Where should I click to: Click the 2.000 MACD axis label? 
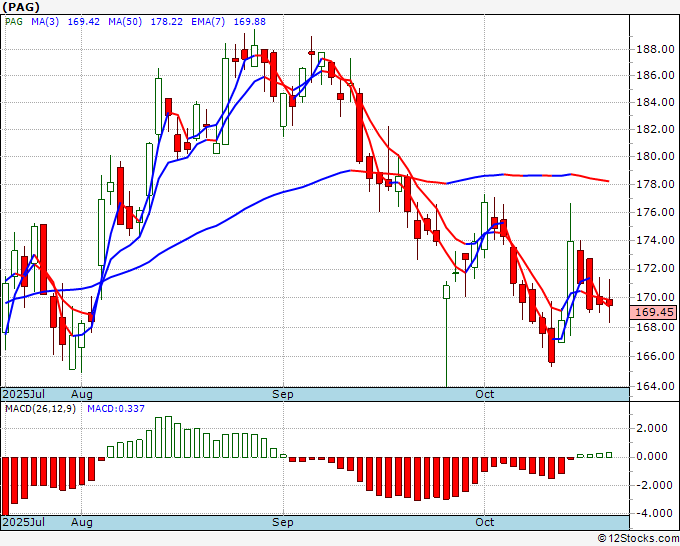pyautogui.click(x=651, y=428)
